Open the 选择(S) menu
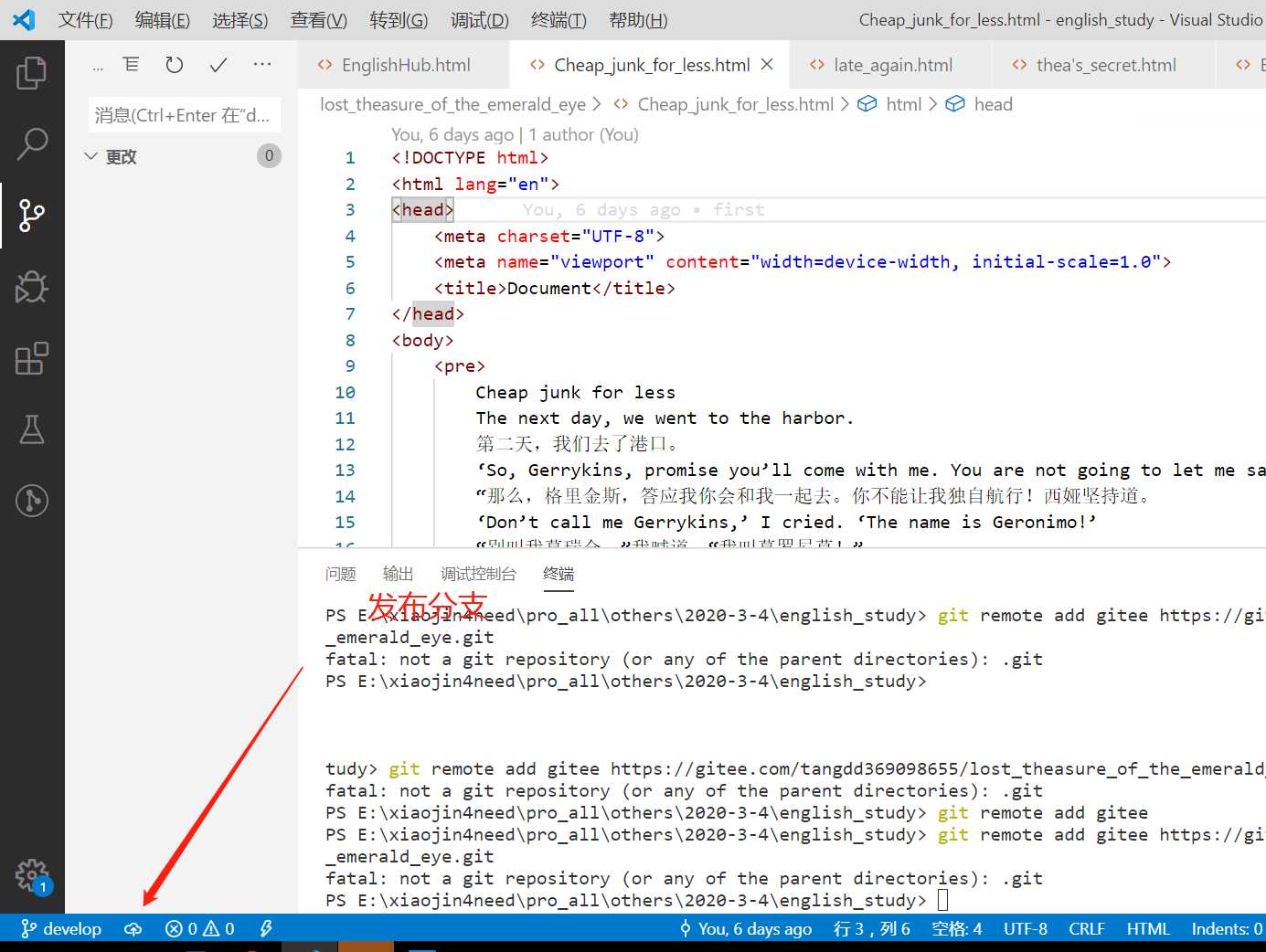Screen dimensions: 1266x952 pos(240,19)
